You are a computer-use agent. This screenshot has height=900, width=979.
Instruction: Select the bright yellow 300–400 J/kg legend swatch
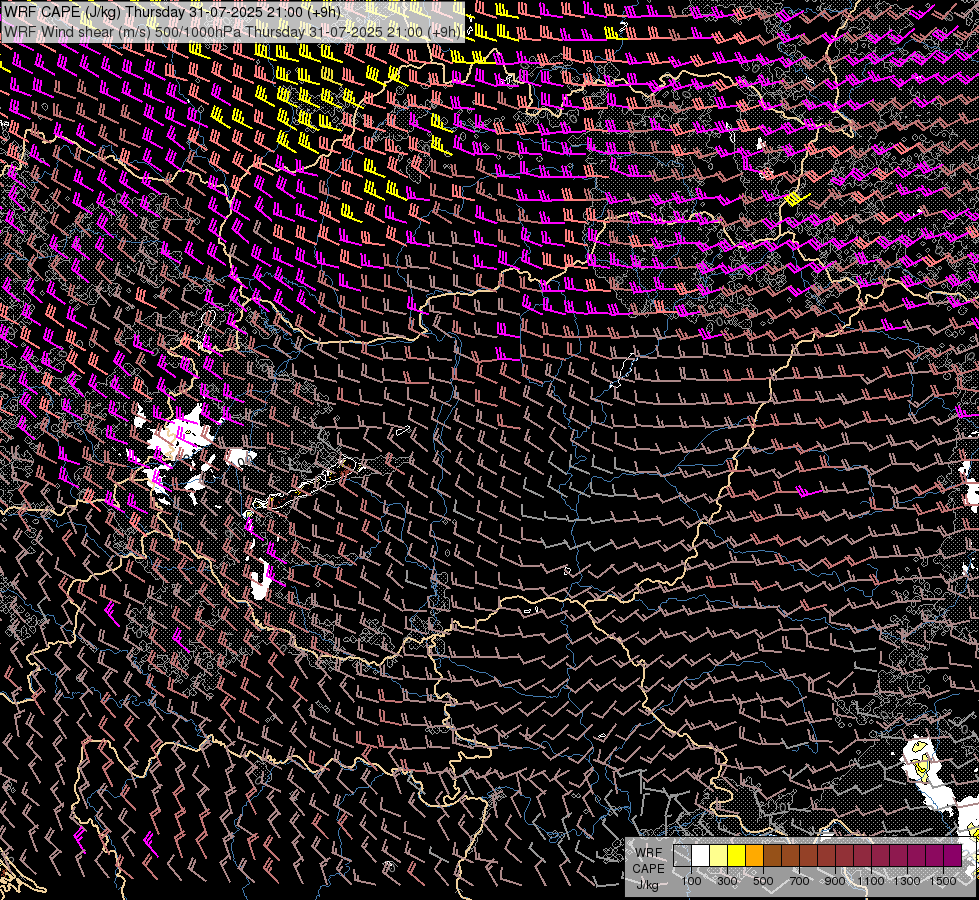pos(737,856)
